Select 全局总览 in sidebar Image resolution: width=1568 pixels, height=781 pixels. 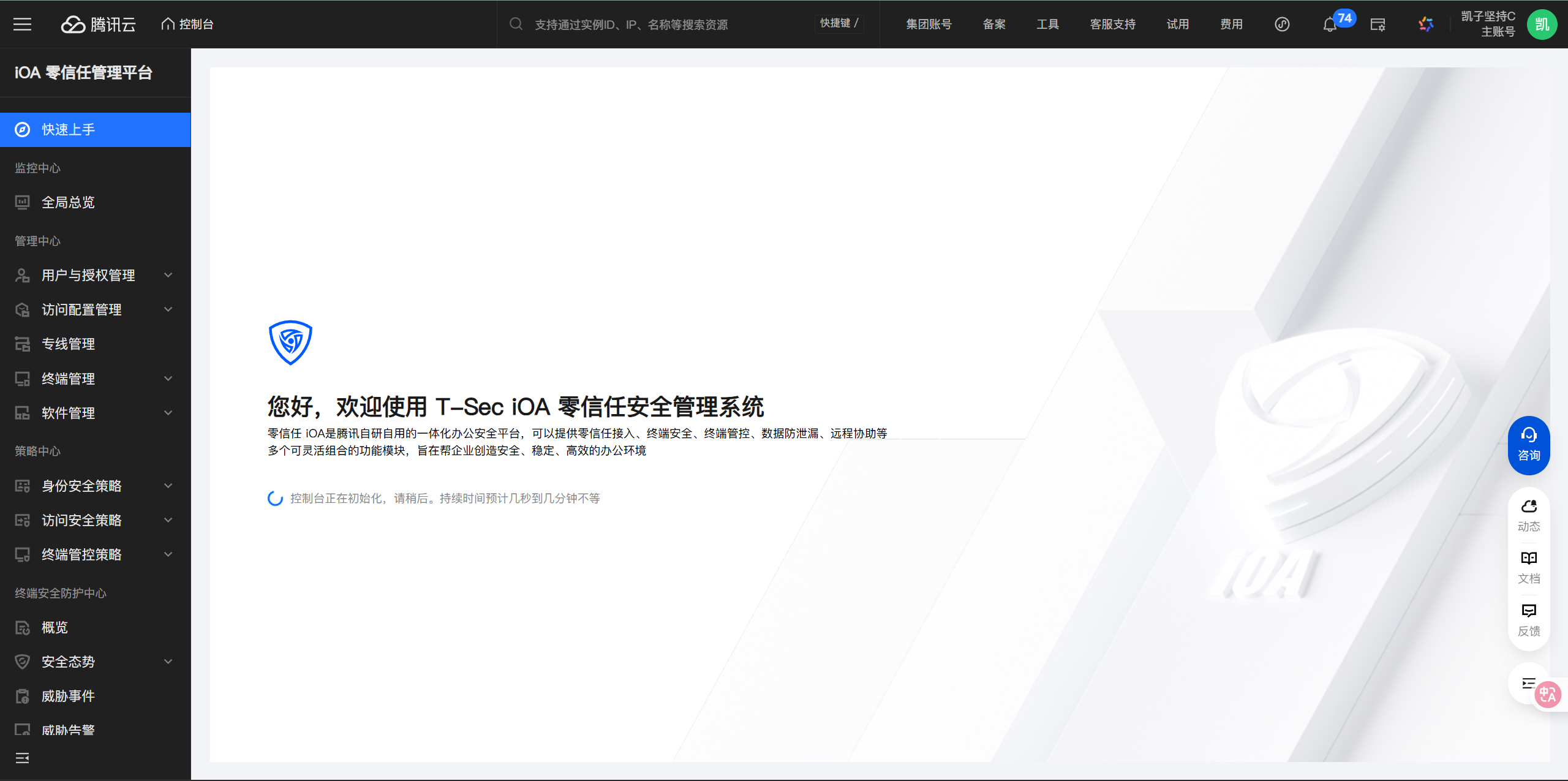[x=68, y=202]
